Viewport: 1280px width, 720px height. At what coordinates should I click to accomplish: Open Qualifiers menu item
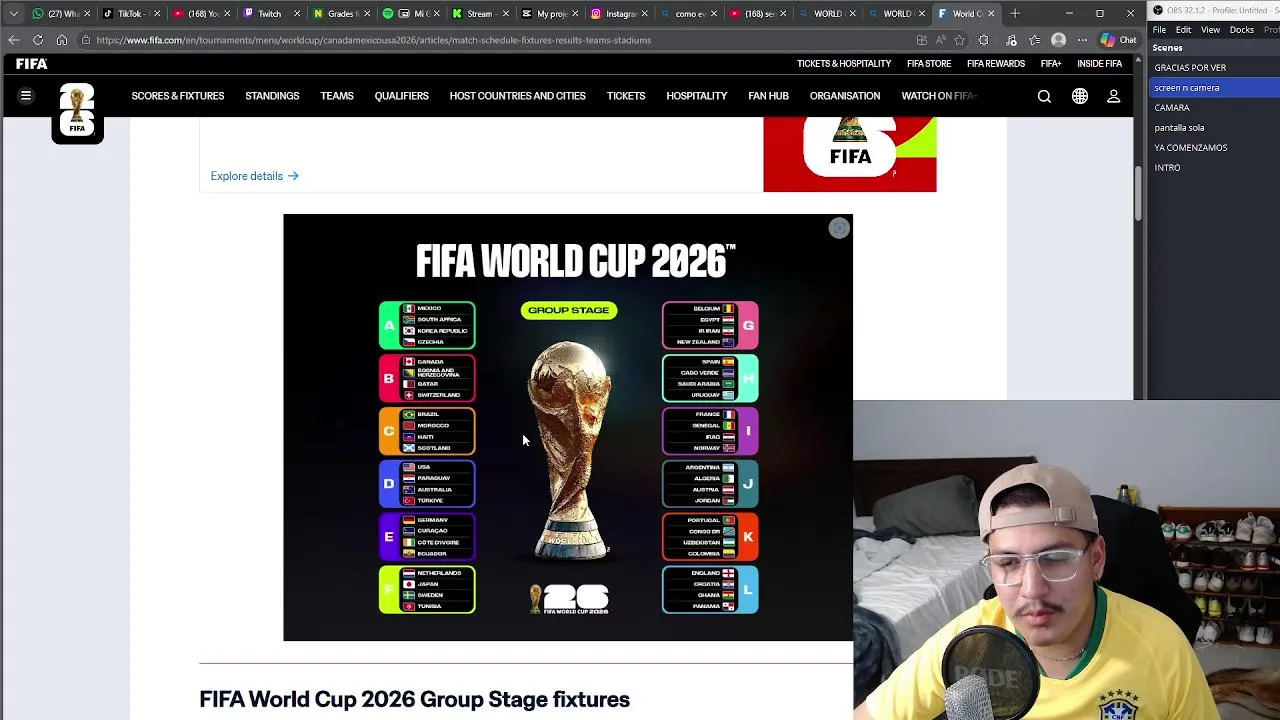coord(401,96)
